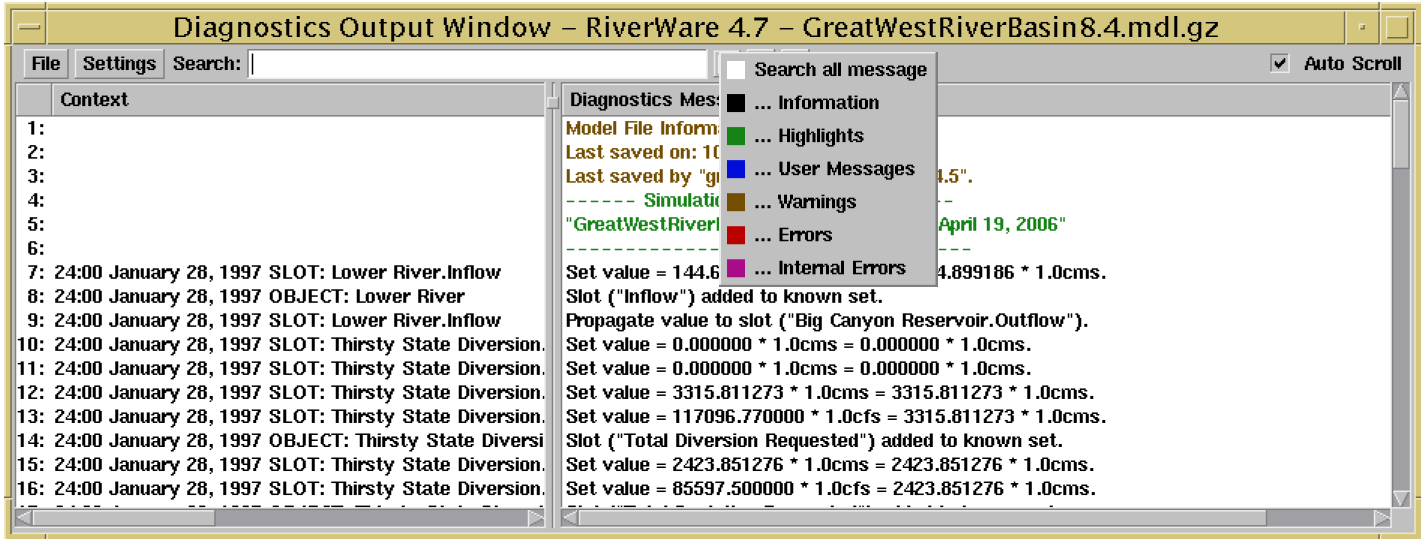
Task: Click the brown Warnings color square
Action: click(x=736, y=202)
